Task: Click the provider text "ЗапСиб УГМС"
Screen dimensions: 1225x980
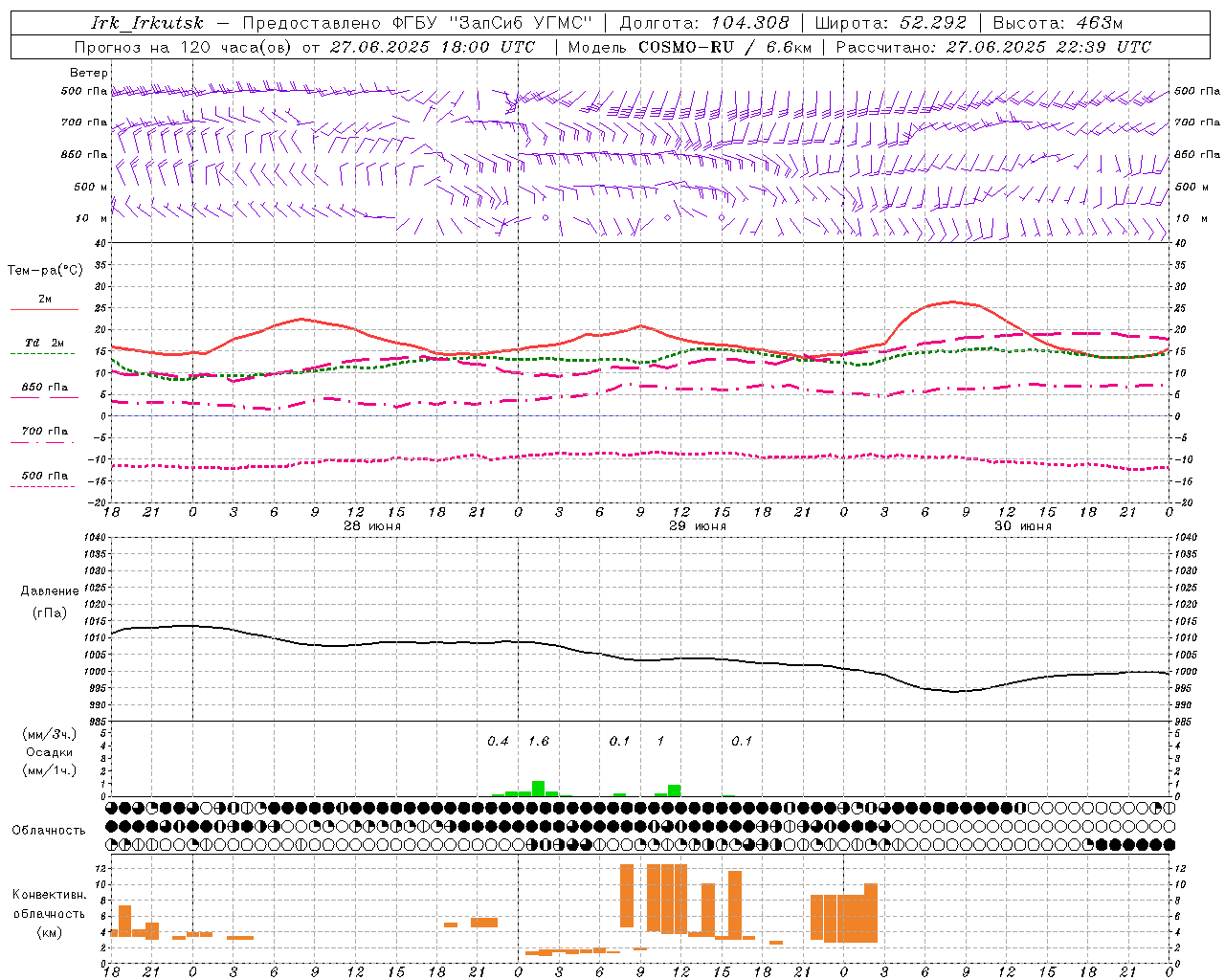Action: (521, 23)
